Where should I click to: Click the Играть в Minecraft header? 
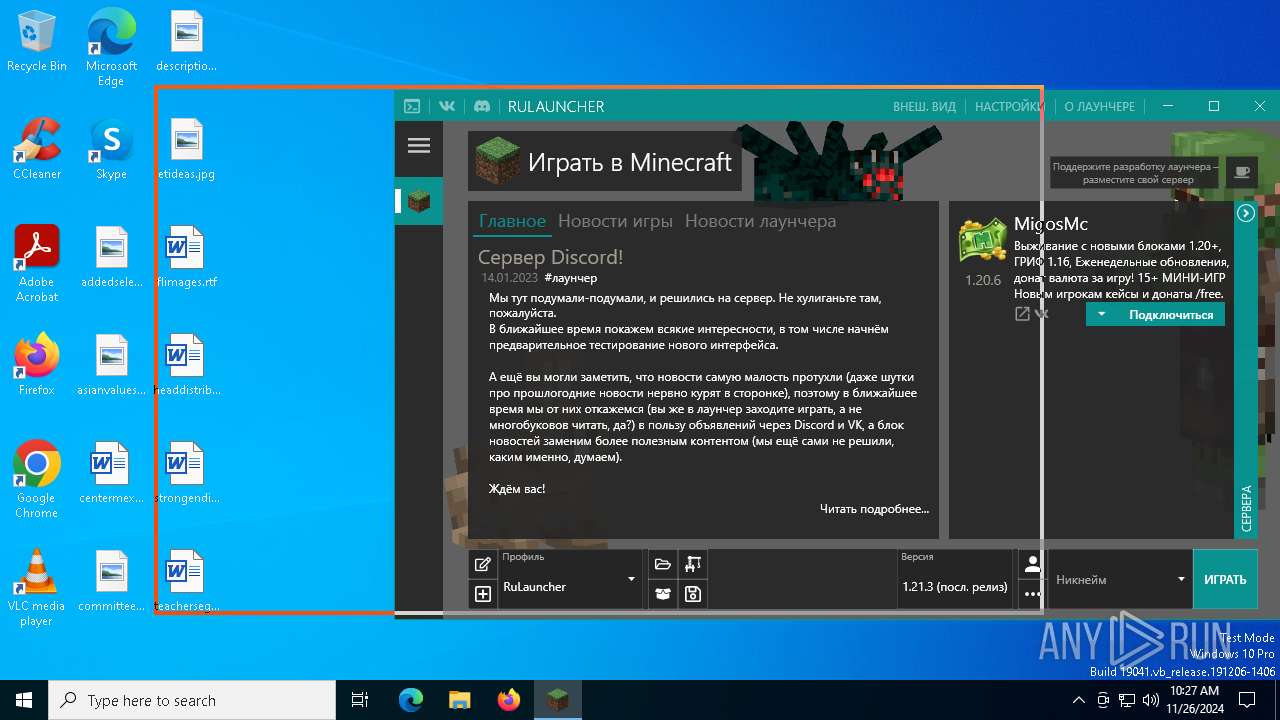pos(605,162)
